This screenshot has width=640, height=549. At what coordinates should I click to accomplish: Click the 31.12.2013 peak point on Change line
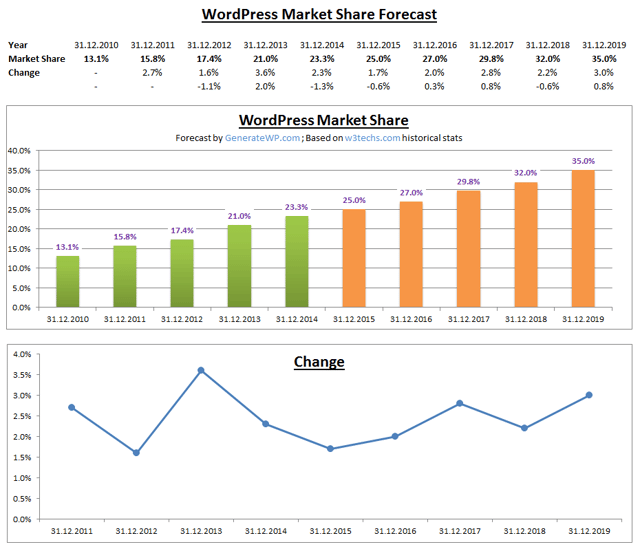201,370
